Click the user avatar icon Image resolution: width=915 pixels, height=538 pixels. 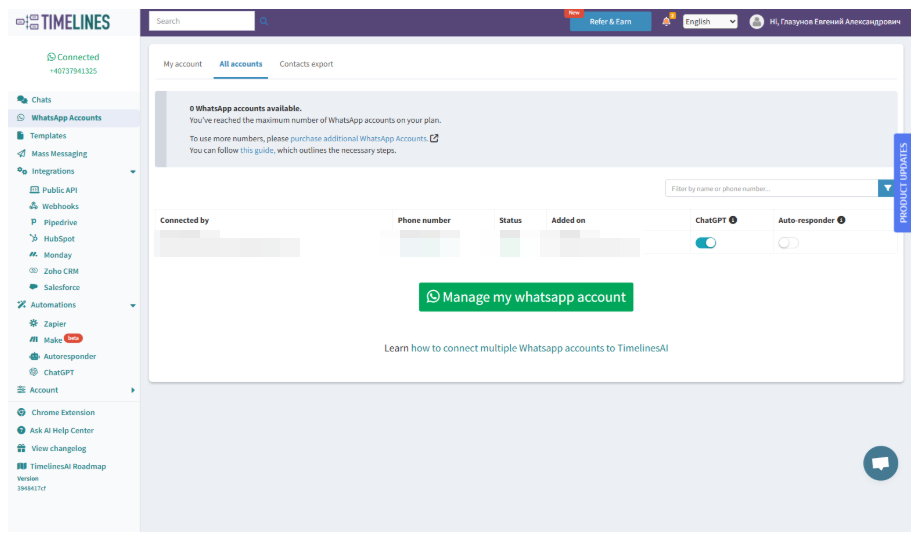(756, 22)
